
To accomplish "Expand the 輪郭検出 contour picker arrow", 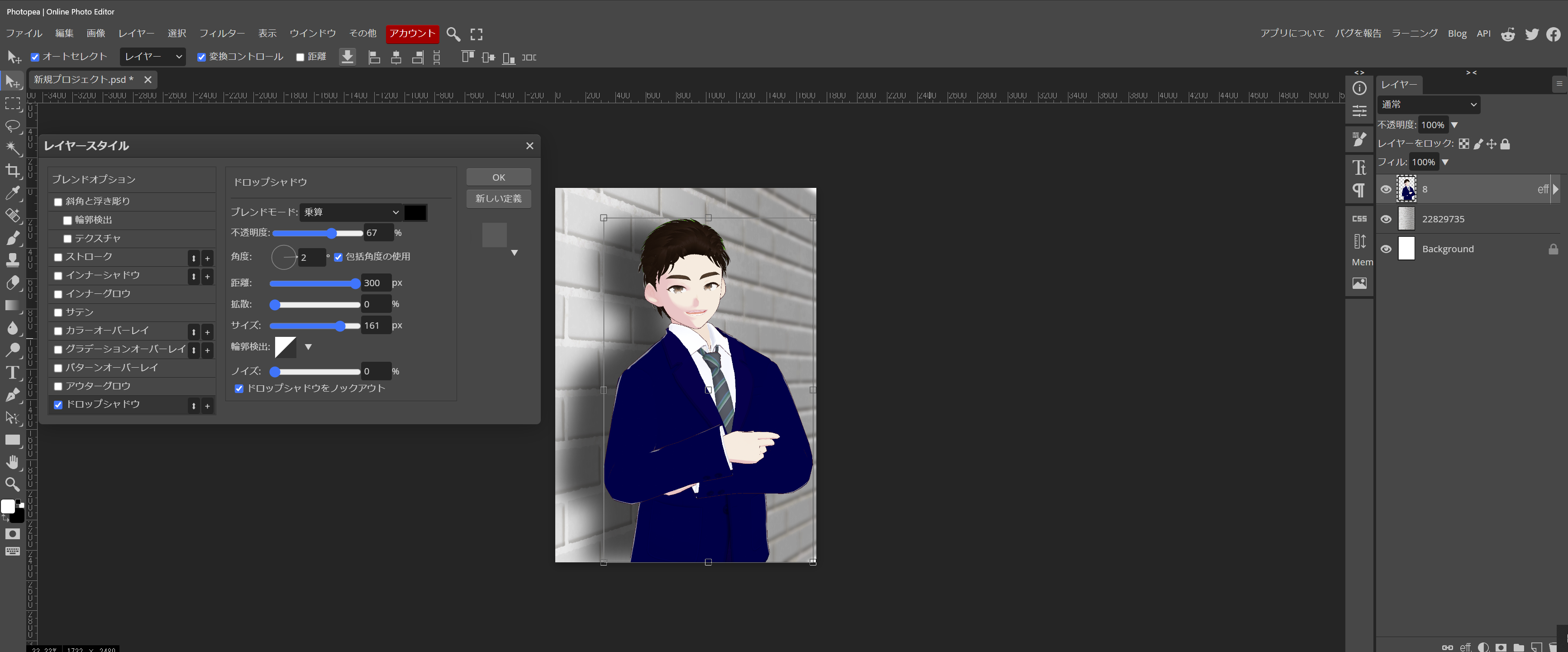I will (308, 347).
